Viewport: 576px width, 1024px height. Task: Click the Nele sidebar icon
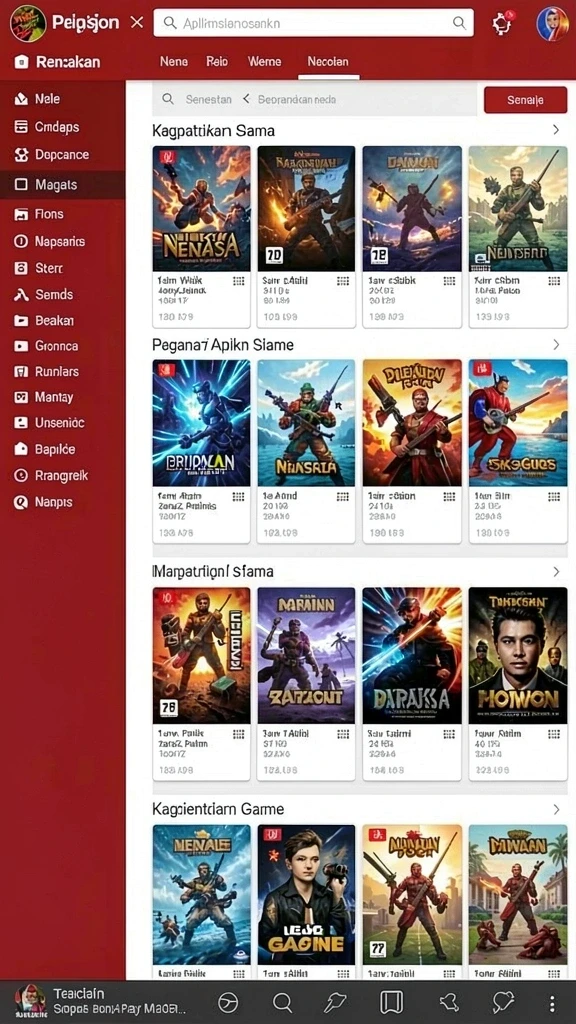point(21,99)
